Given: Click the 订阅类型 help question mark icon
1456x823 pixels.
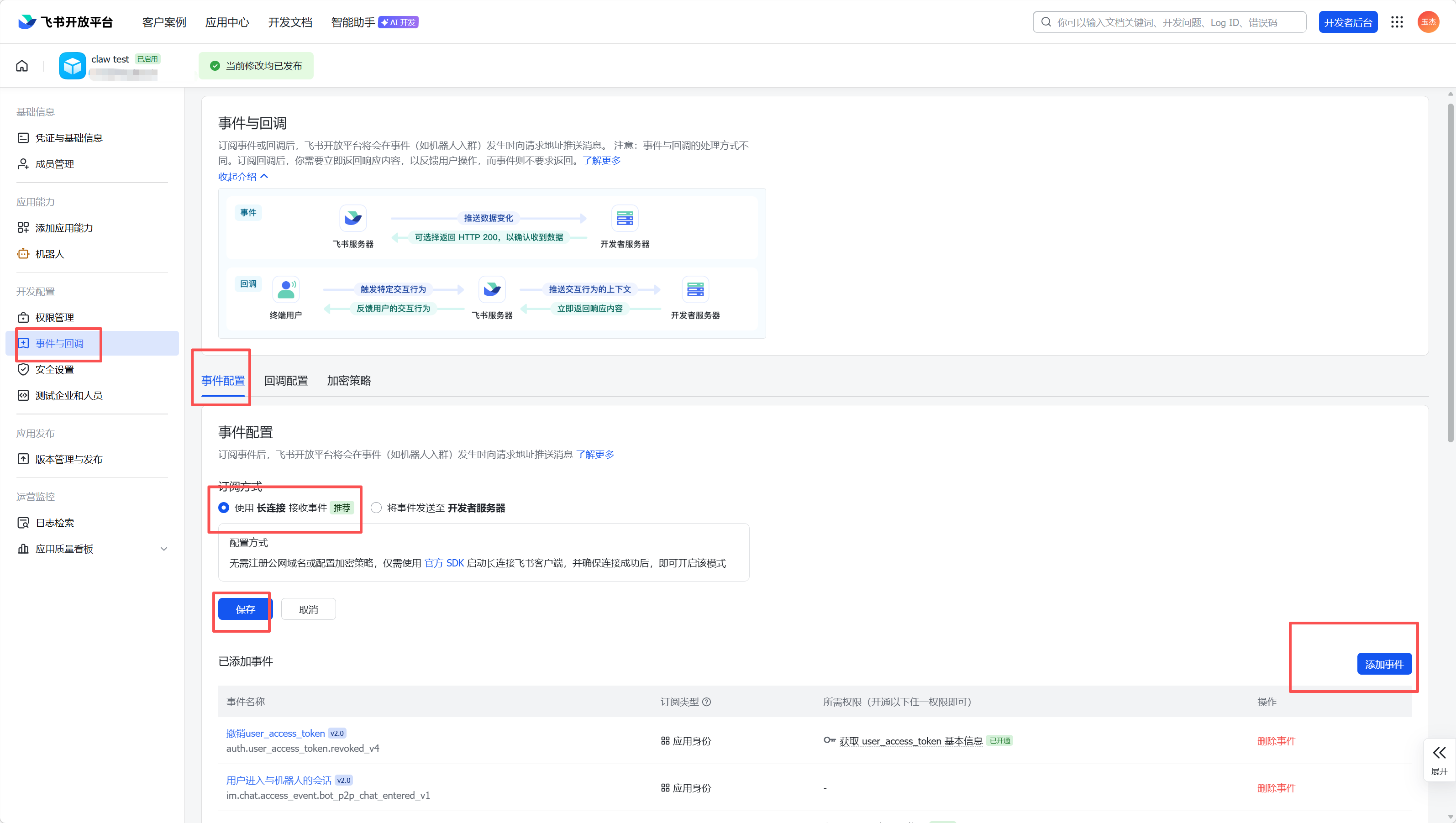Looking at the screenshot, I should pyautogui.click(x=706, y=702).
